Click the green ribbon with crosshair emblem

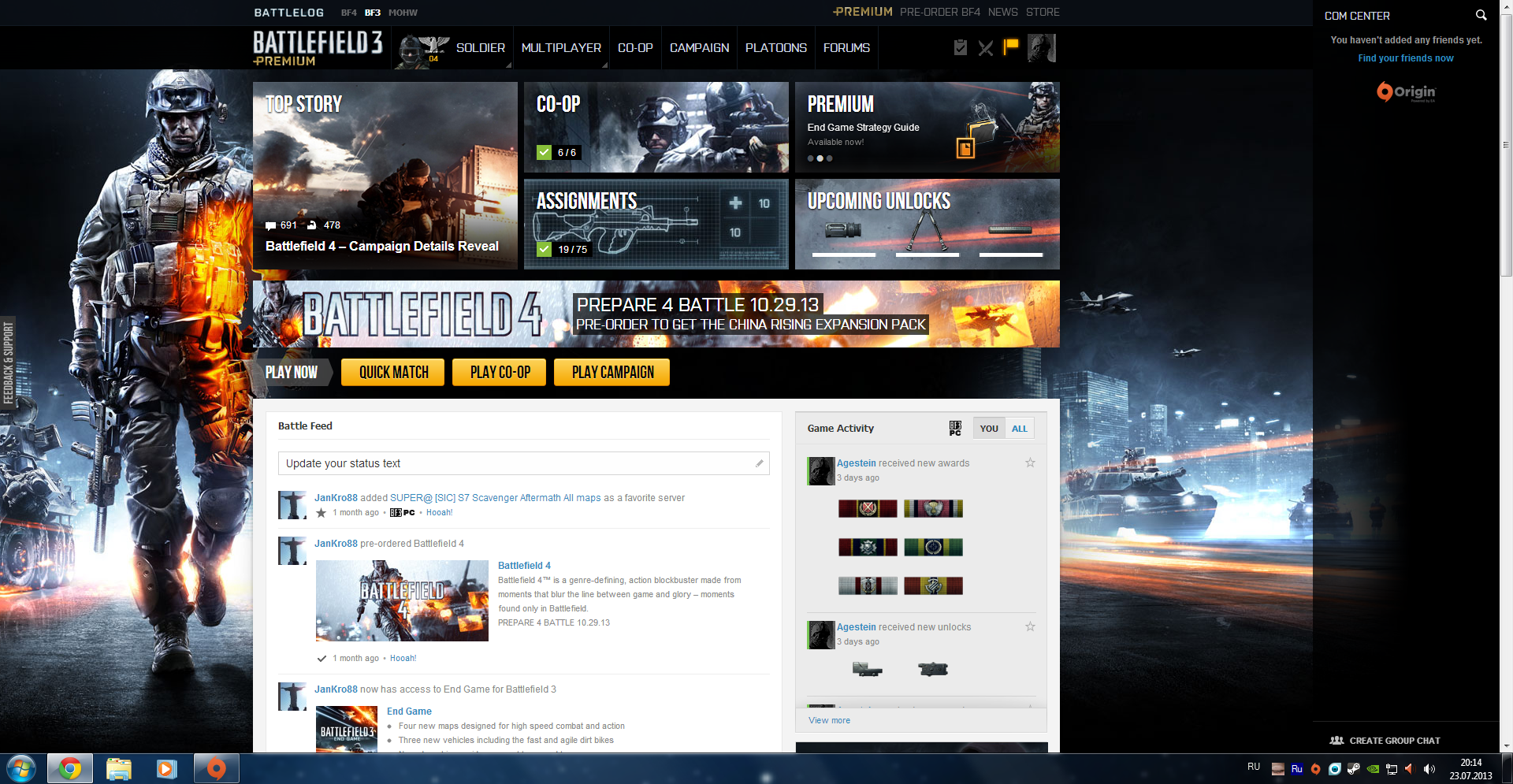[933, 547]
